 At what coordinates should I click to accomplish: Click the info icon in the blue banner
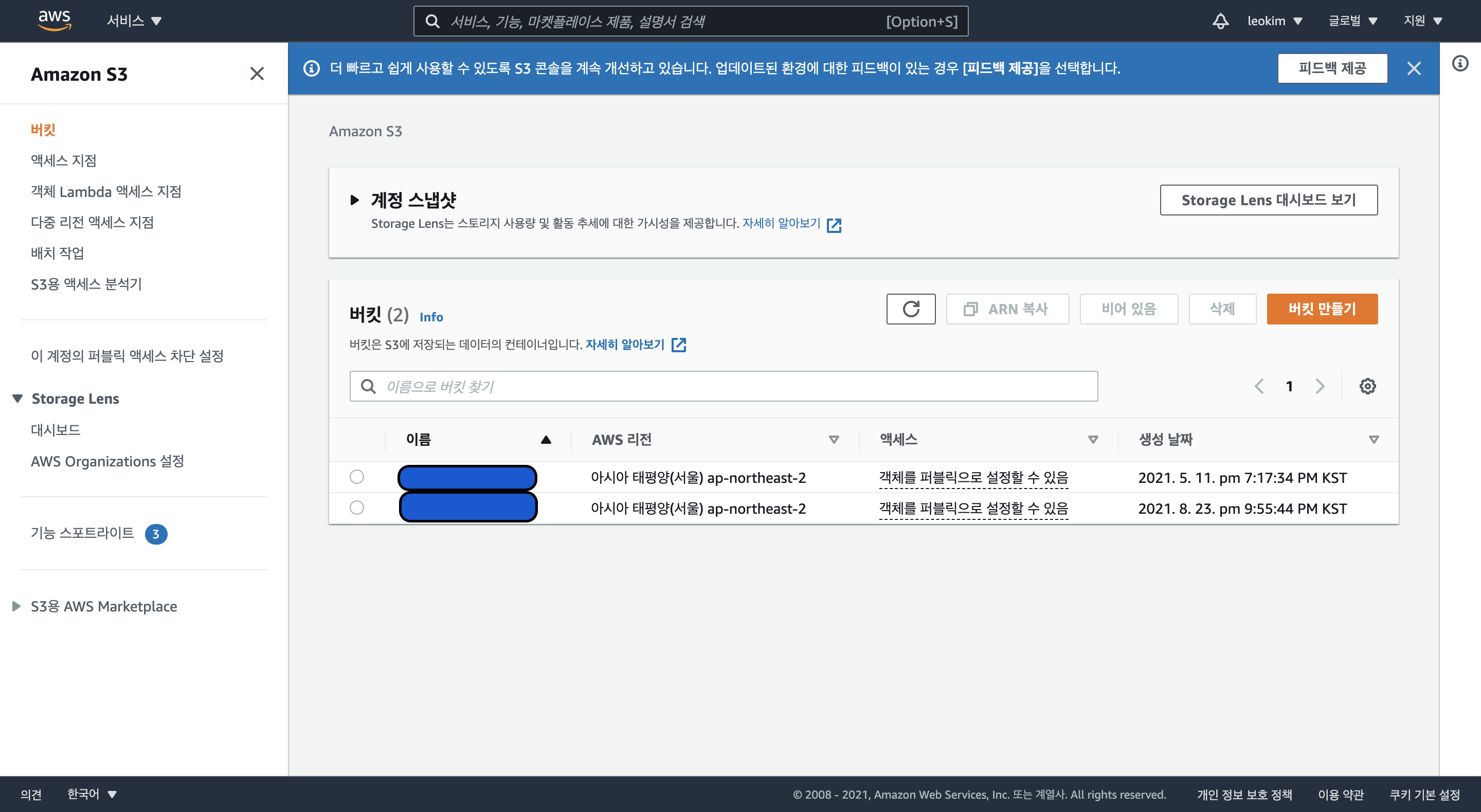point(312,68)
